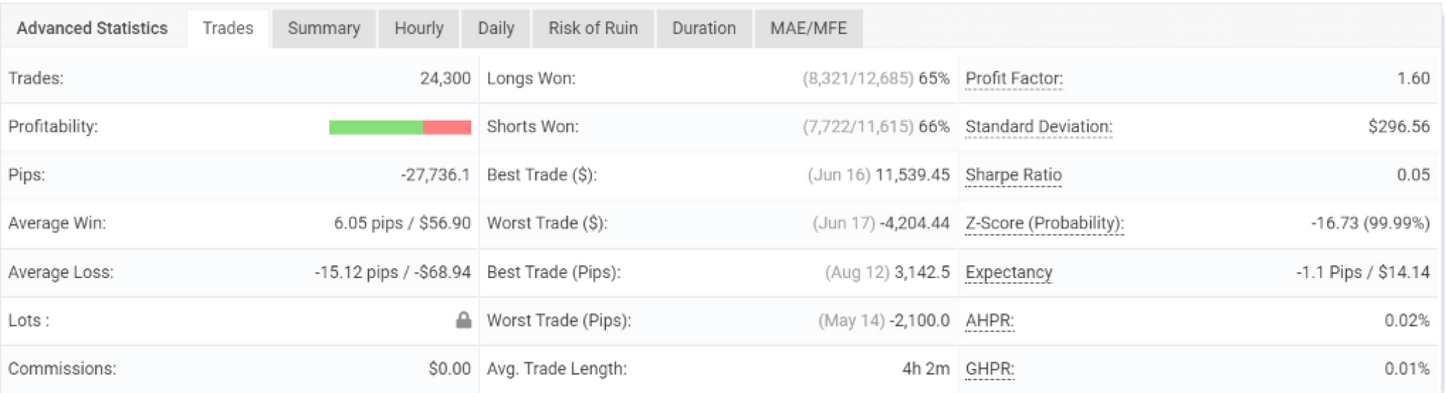Screen dimensions: 1445x393
Task: Click the Expectancy label
Action: click(x=1009, y=272)
